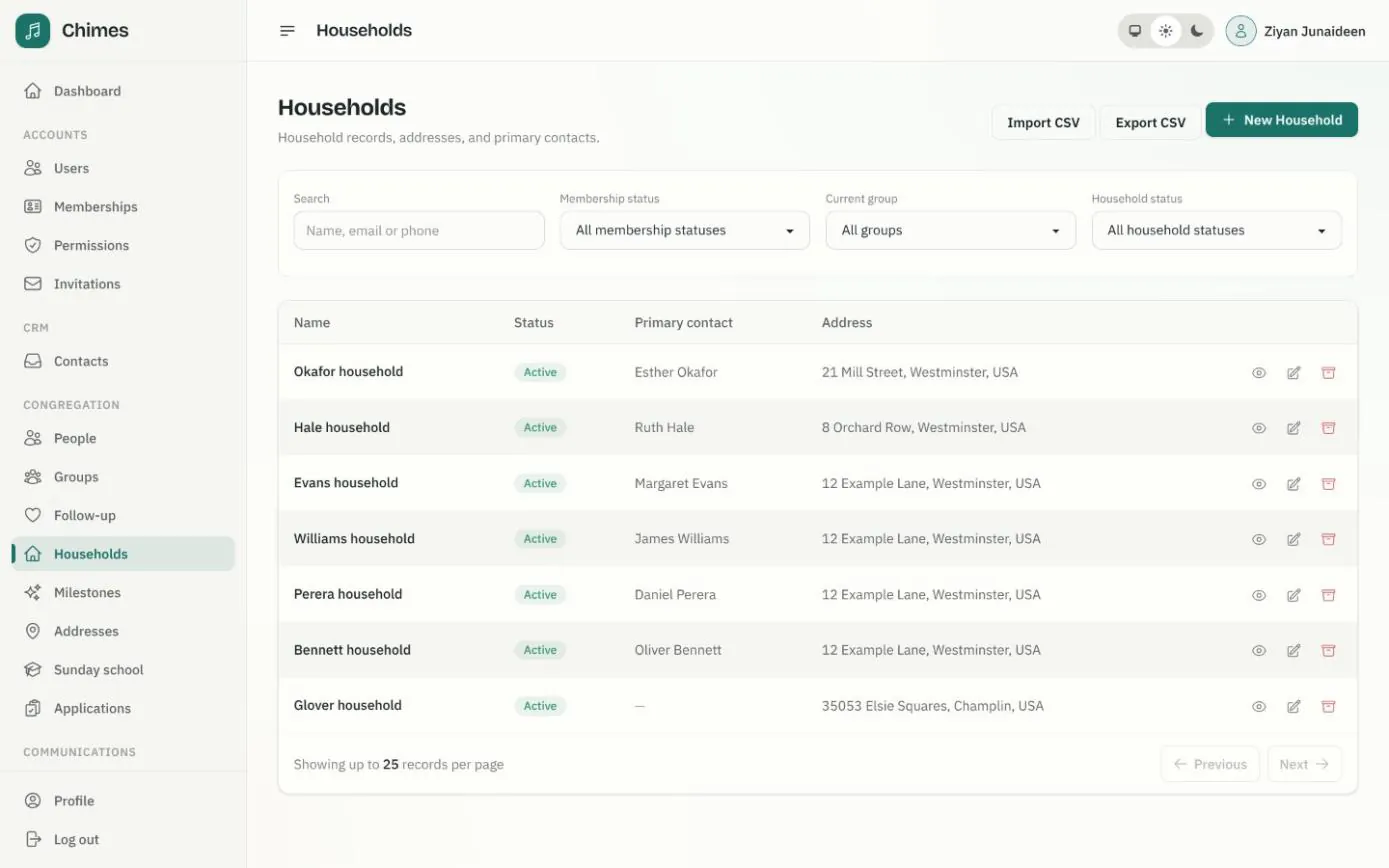1389x868 pixels.
Task: Archive the Evans household
Action: [x=1328, y=484]
